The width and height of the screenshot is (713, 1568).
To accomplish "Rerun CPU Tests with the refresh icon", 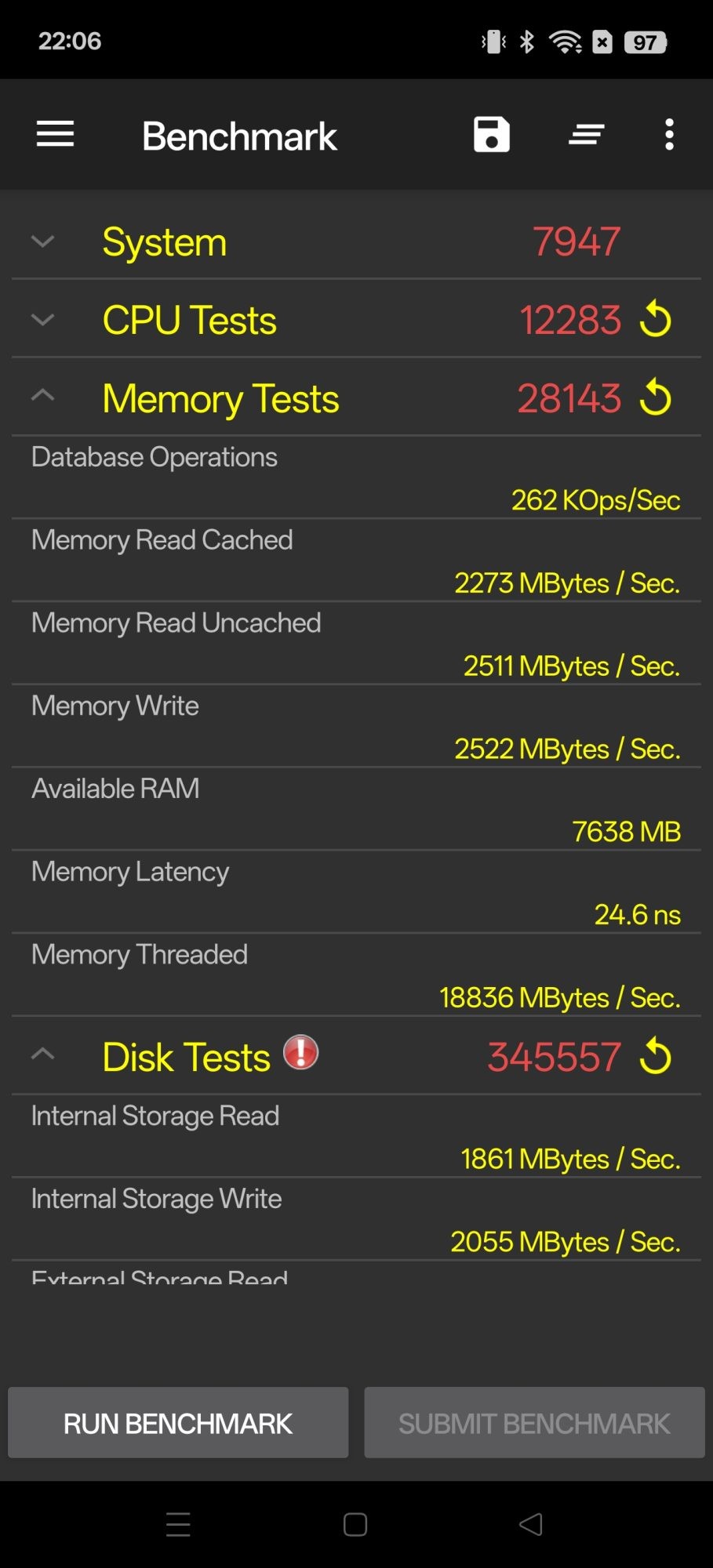I will pos(656,320).
